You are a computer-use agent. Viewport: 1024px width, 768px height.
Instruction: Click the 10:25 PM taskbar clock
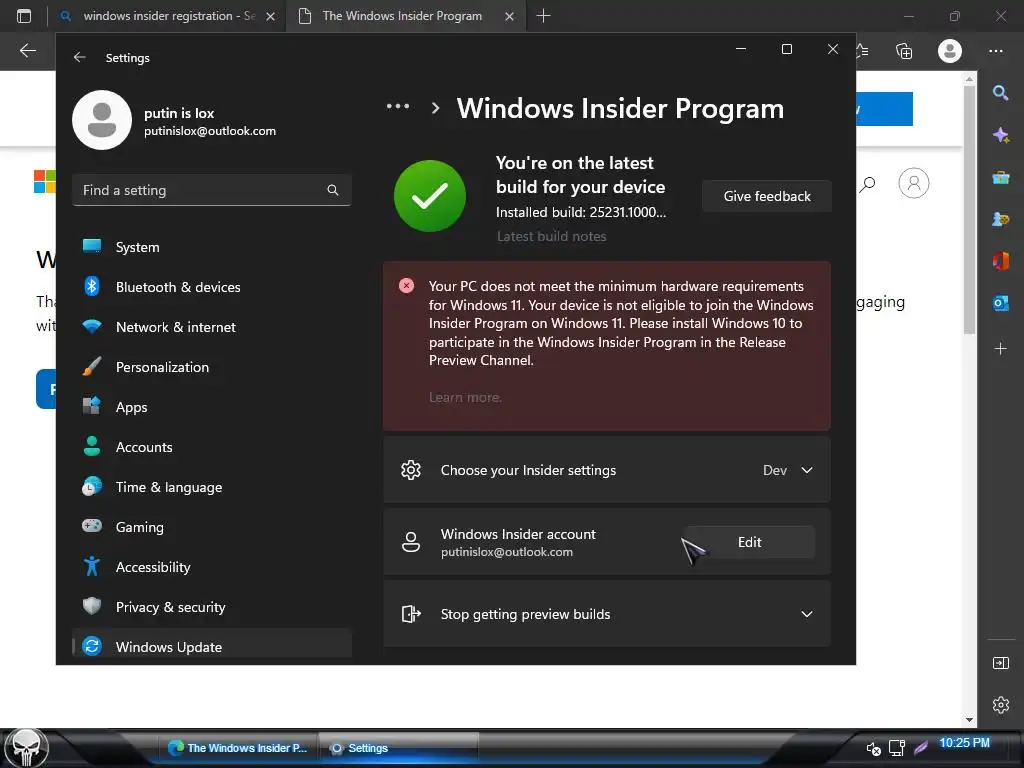point(964,743)
